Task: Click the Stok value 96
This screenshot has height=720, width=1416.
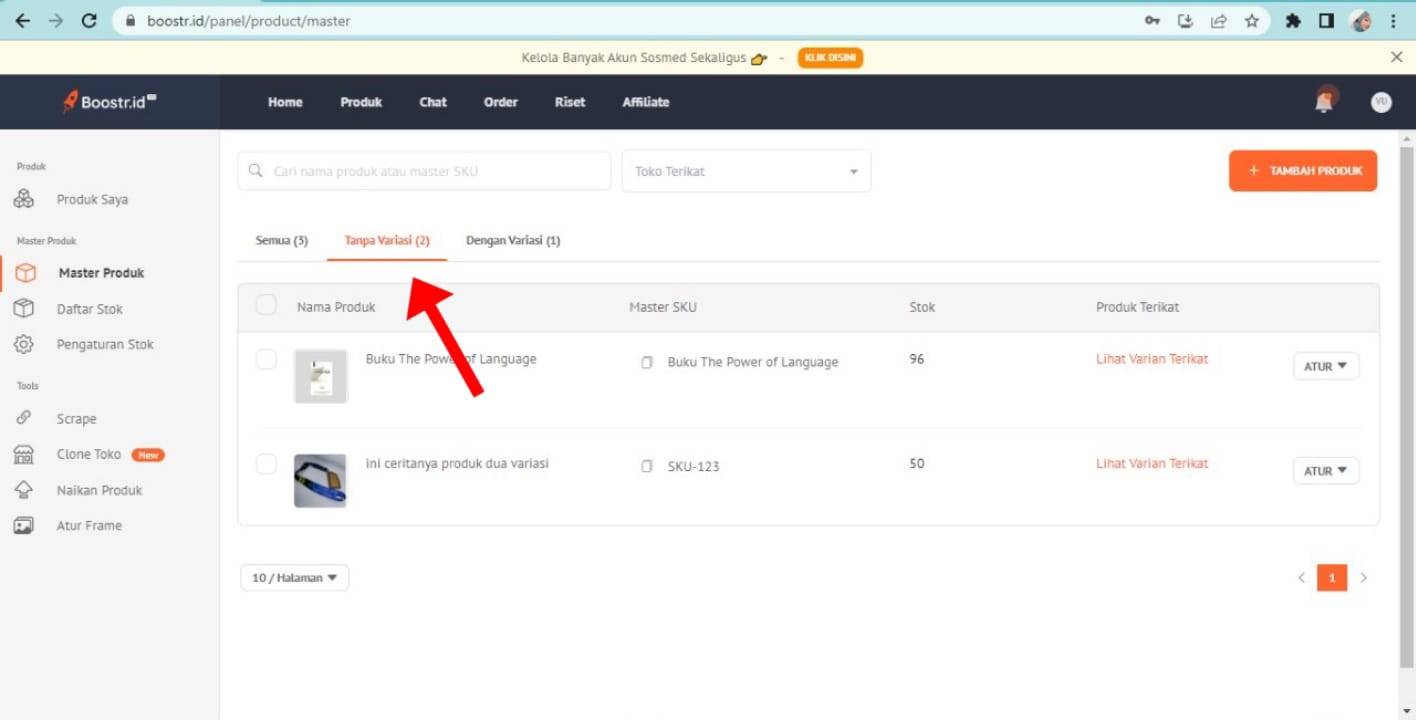Action: pos(917,359)
